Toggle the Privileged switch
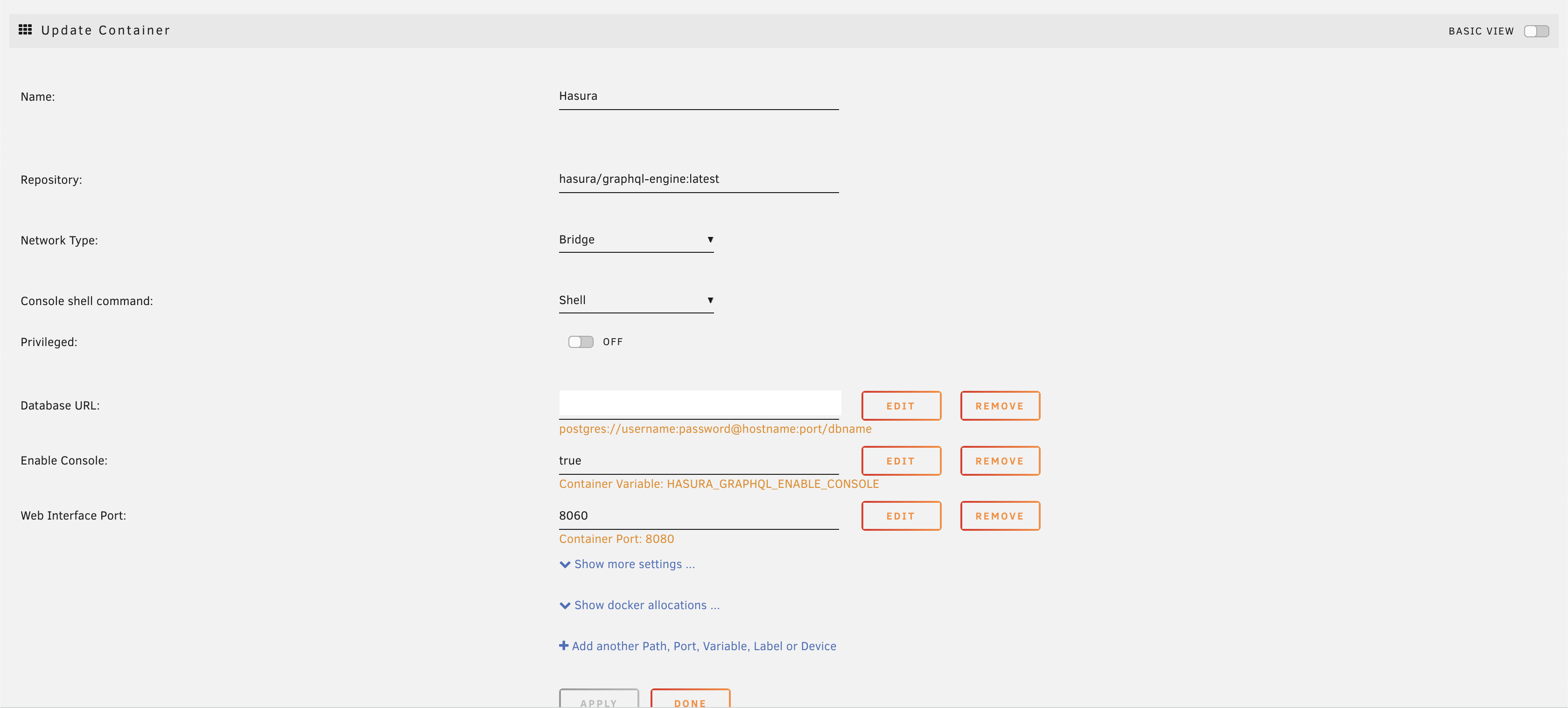1568x708 pixels. (581, 342)
